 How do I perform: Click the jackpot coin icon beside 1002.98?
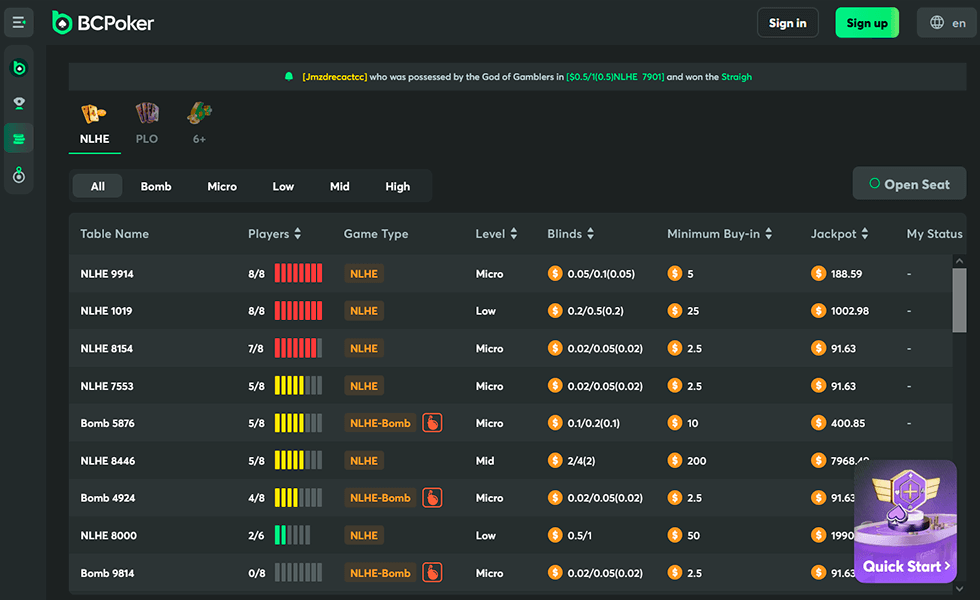818,311
